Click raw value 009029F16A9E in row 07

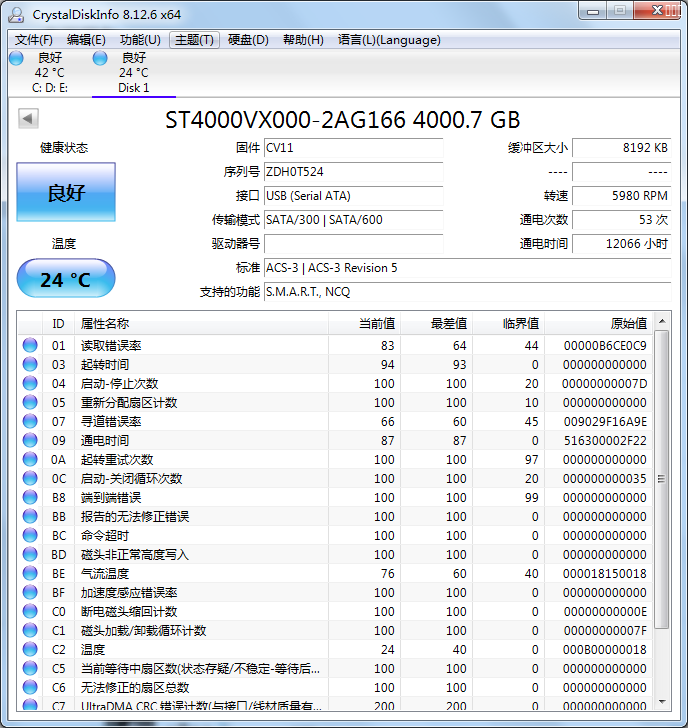(x=605, y=422)
